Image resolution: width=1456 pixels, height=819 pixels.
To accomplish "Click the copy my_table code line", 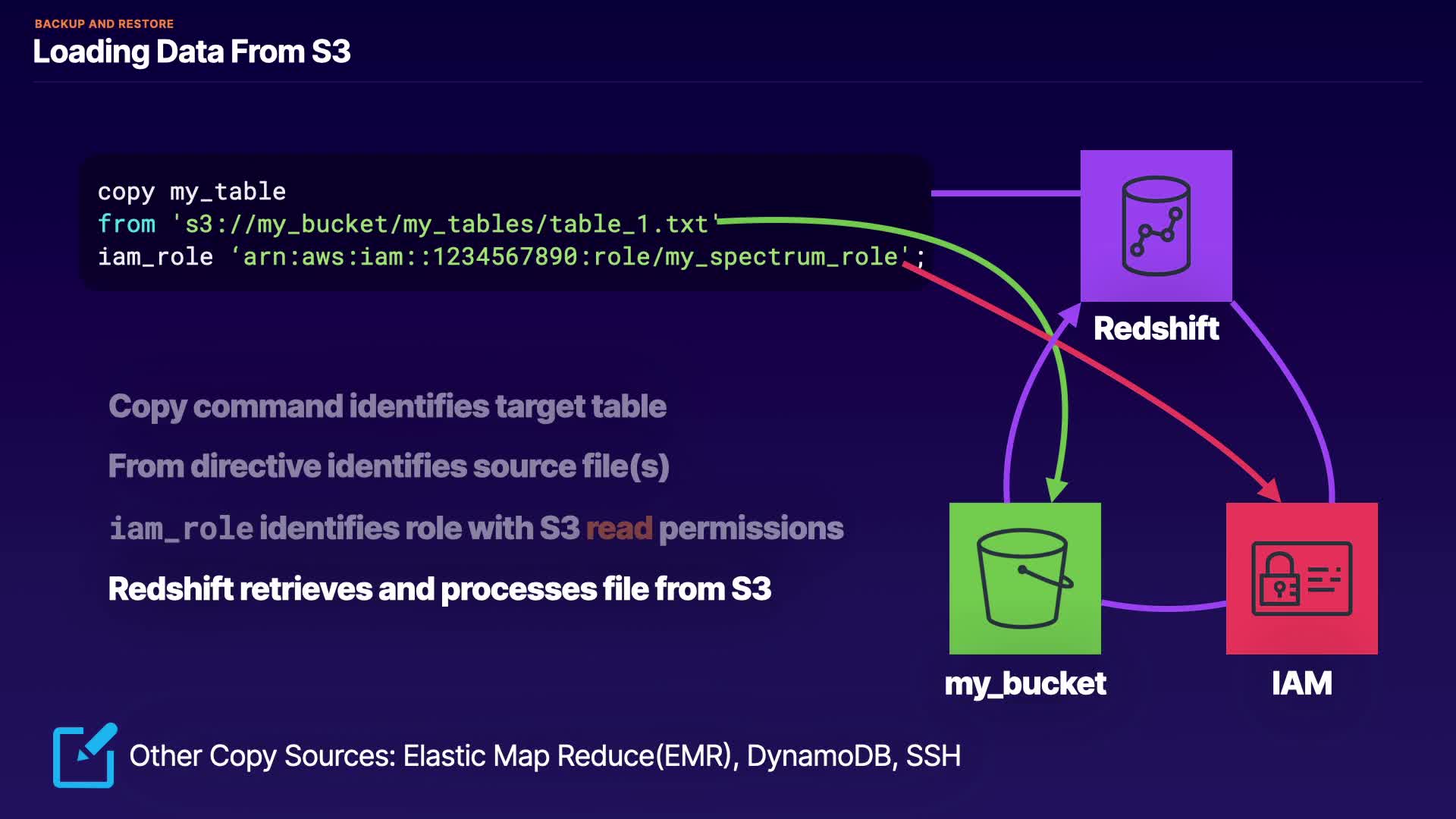I will point(192,191).
